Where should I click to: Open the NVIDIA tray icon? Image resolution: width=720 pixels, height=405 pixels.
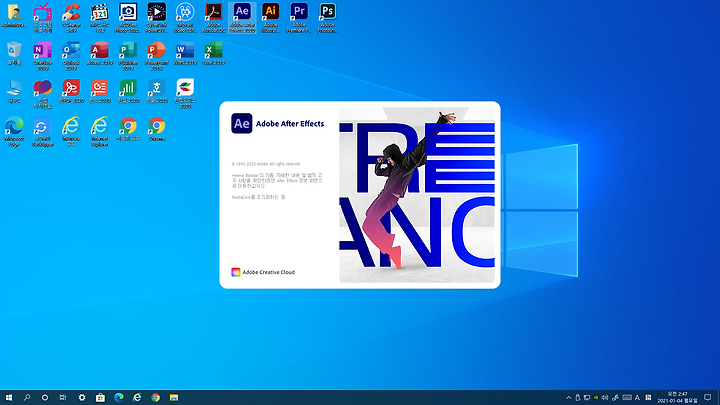pos(596,398)
